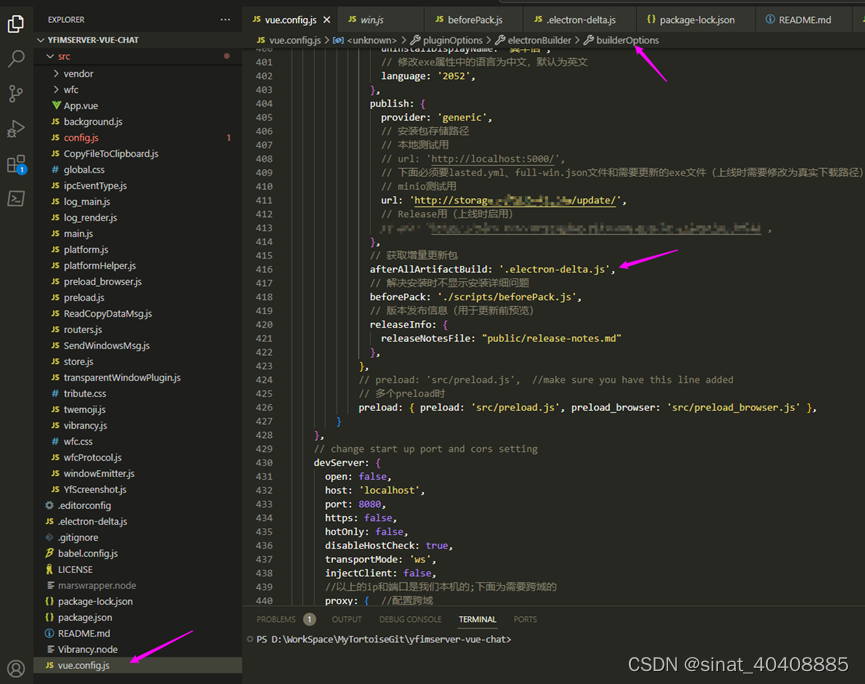Open Explorer More Actions ellipsis menu
This screenshot has height=684, width=865.
coord(225,19)
